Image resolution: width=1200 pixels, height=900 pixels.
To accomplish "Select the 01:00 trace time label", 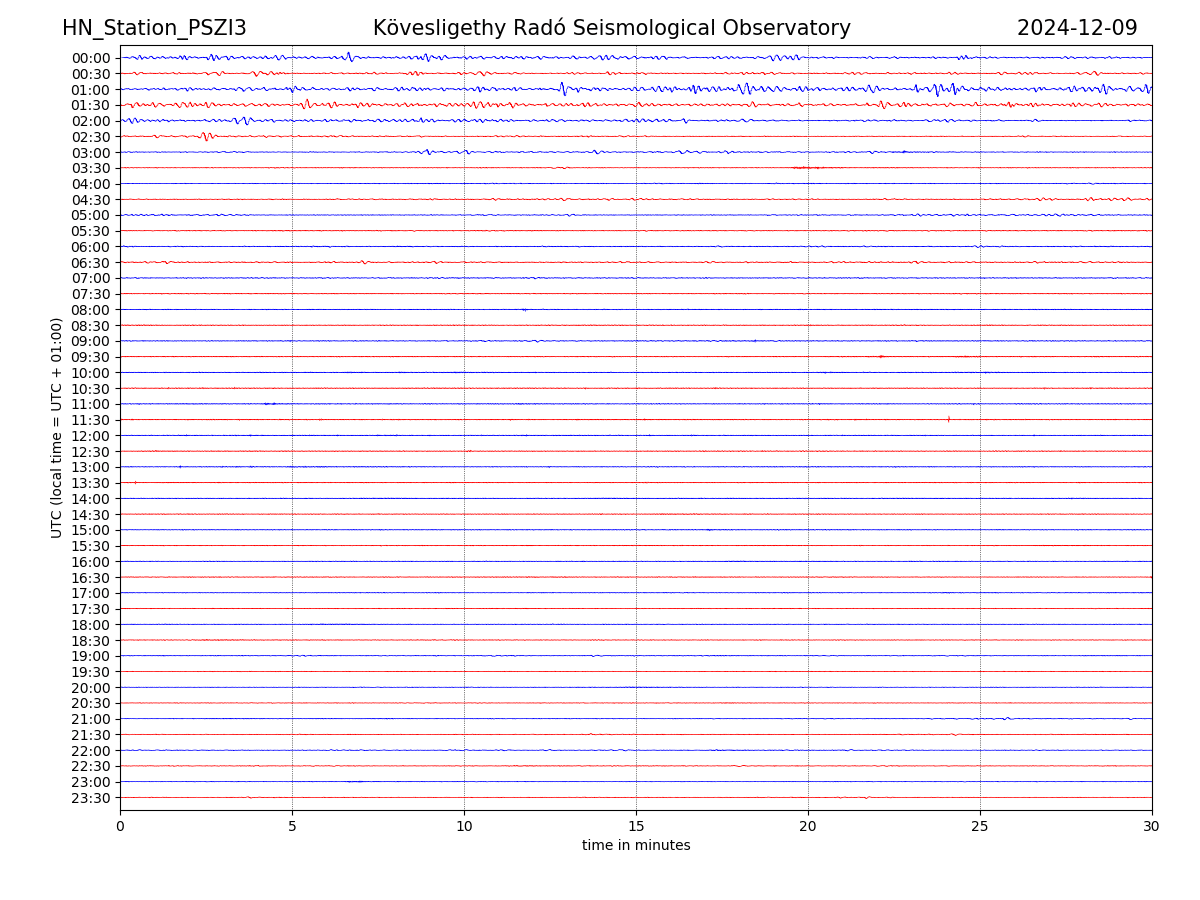I will click(x=91, y=90).
